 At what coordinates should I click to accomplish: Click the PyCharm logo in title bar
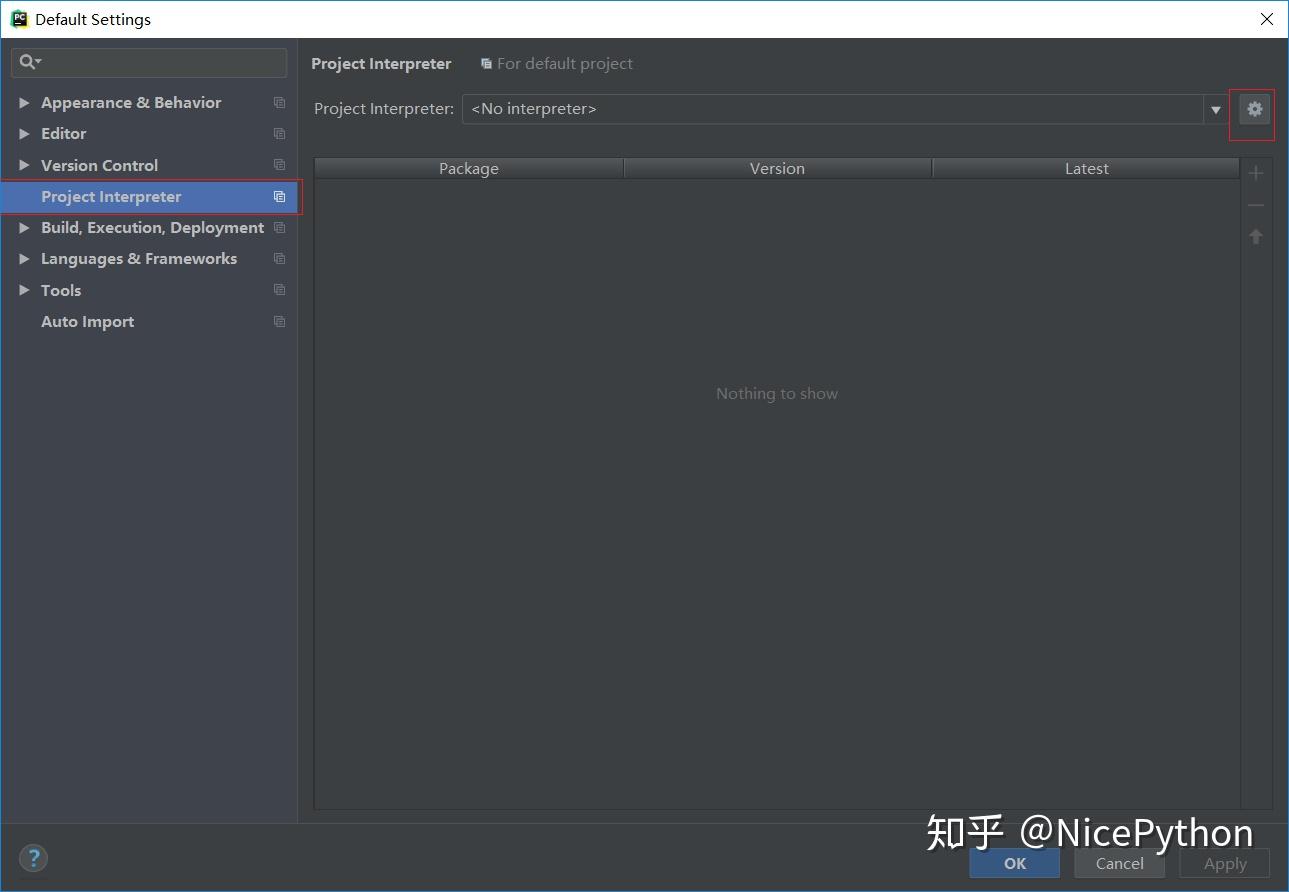(x=19, y=19)
